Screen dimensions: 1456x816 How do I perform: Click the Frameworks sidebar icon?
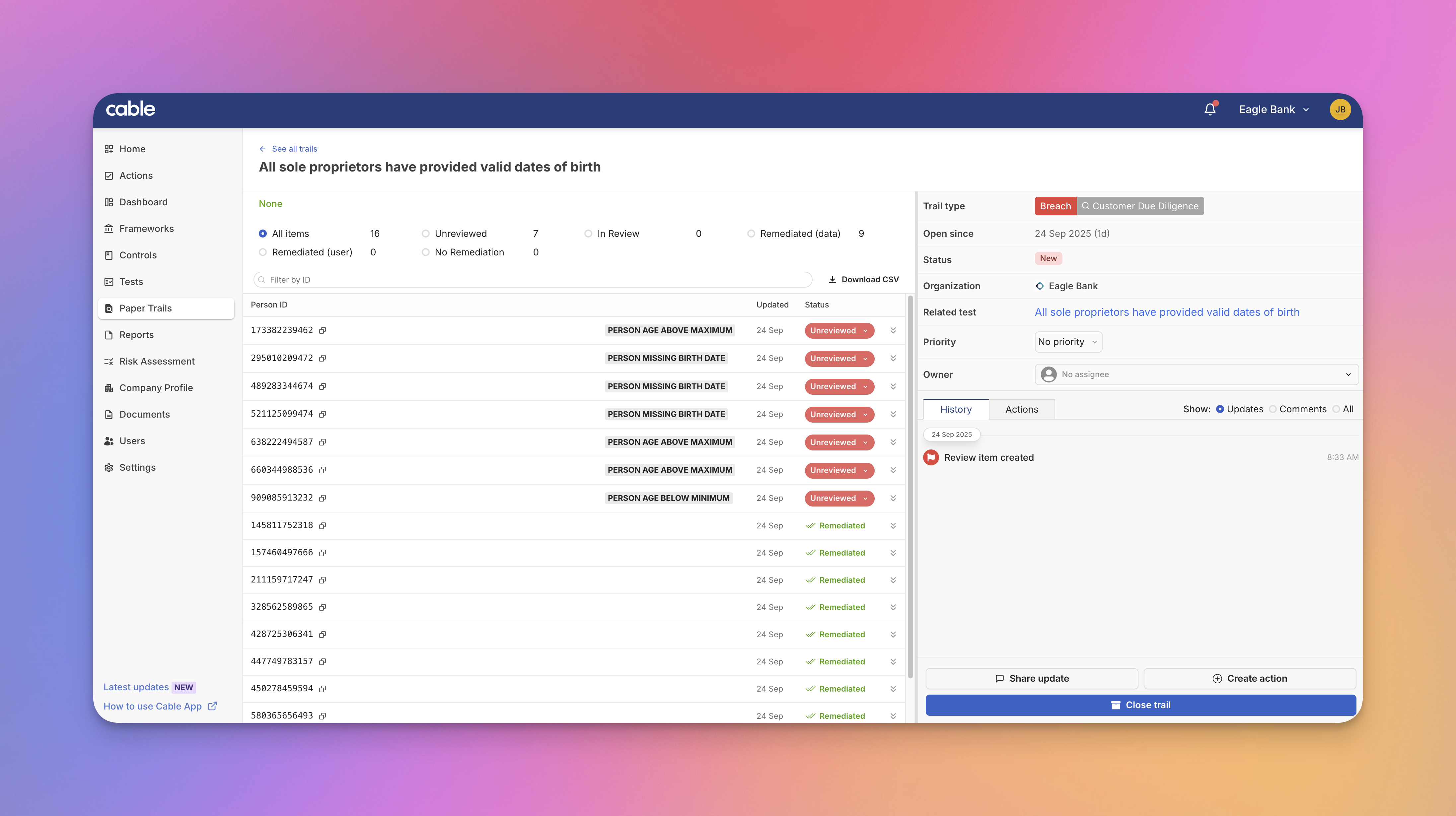click(109, 228)
